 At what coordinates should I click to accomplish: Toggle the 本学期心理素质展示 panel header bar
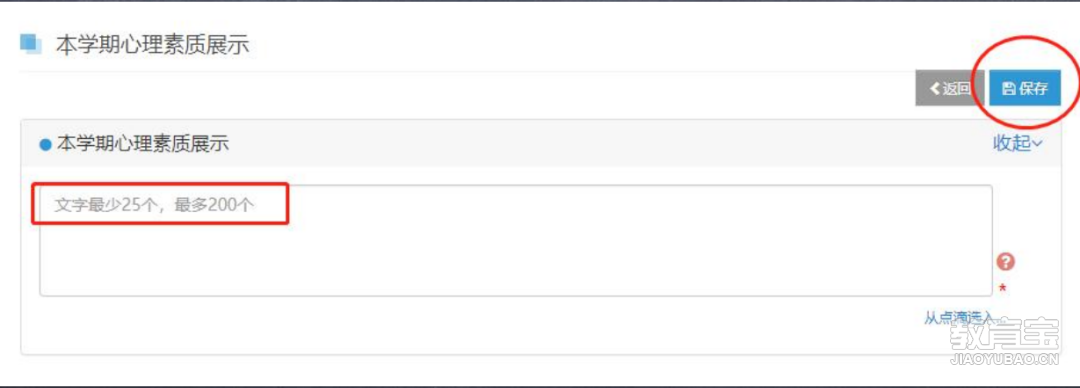click(541, 143)
